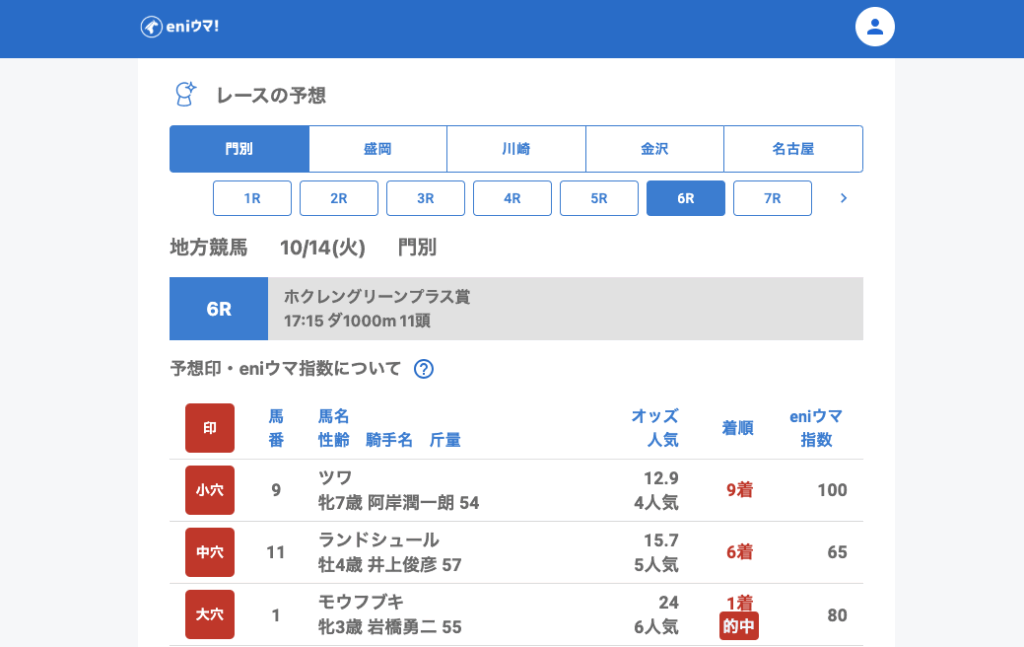Switch to the 川崎 racecourse tab
1024x647 pixels.
point(516,149)
